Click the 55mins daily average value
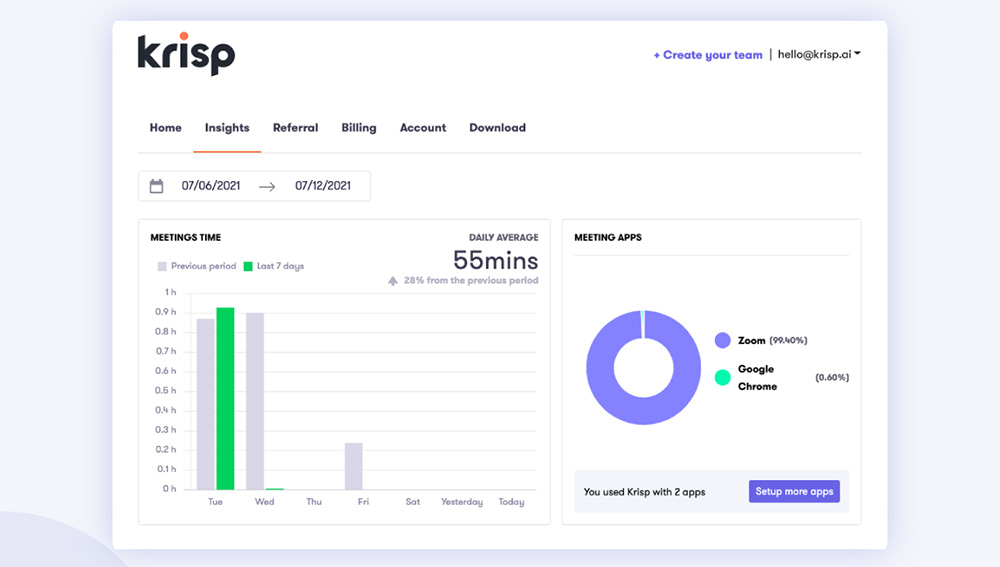The height and width of the screenshot is (567, 1000). click(x=496, y=260)
